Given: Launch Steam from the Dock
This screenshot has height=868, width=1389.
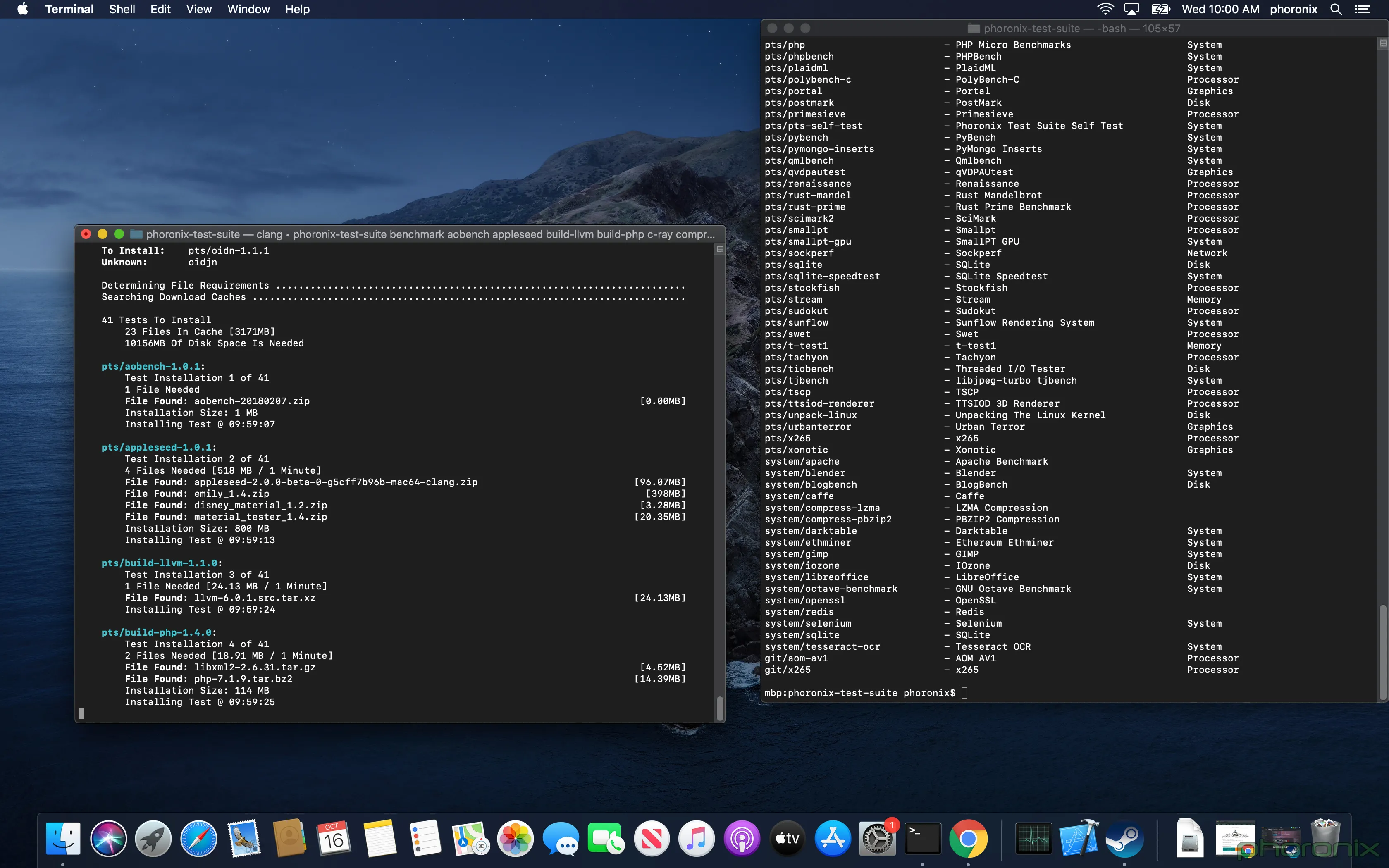Looking at the screenshot, I should pos(1125,838).
